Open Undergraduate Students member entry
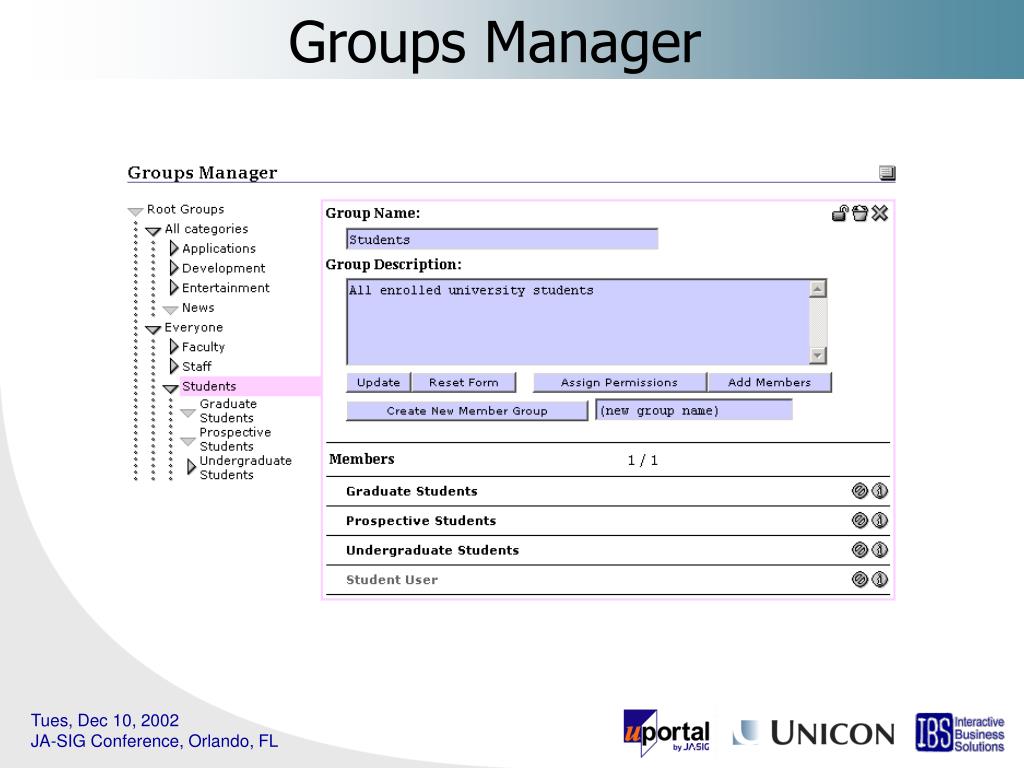The image size is (1024, 768). tap(432, 550)
